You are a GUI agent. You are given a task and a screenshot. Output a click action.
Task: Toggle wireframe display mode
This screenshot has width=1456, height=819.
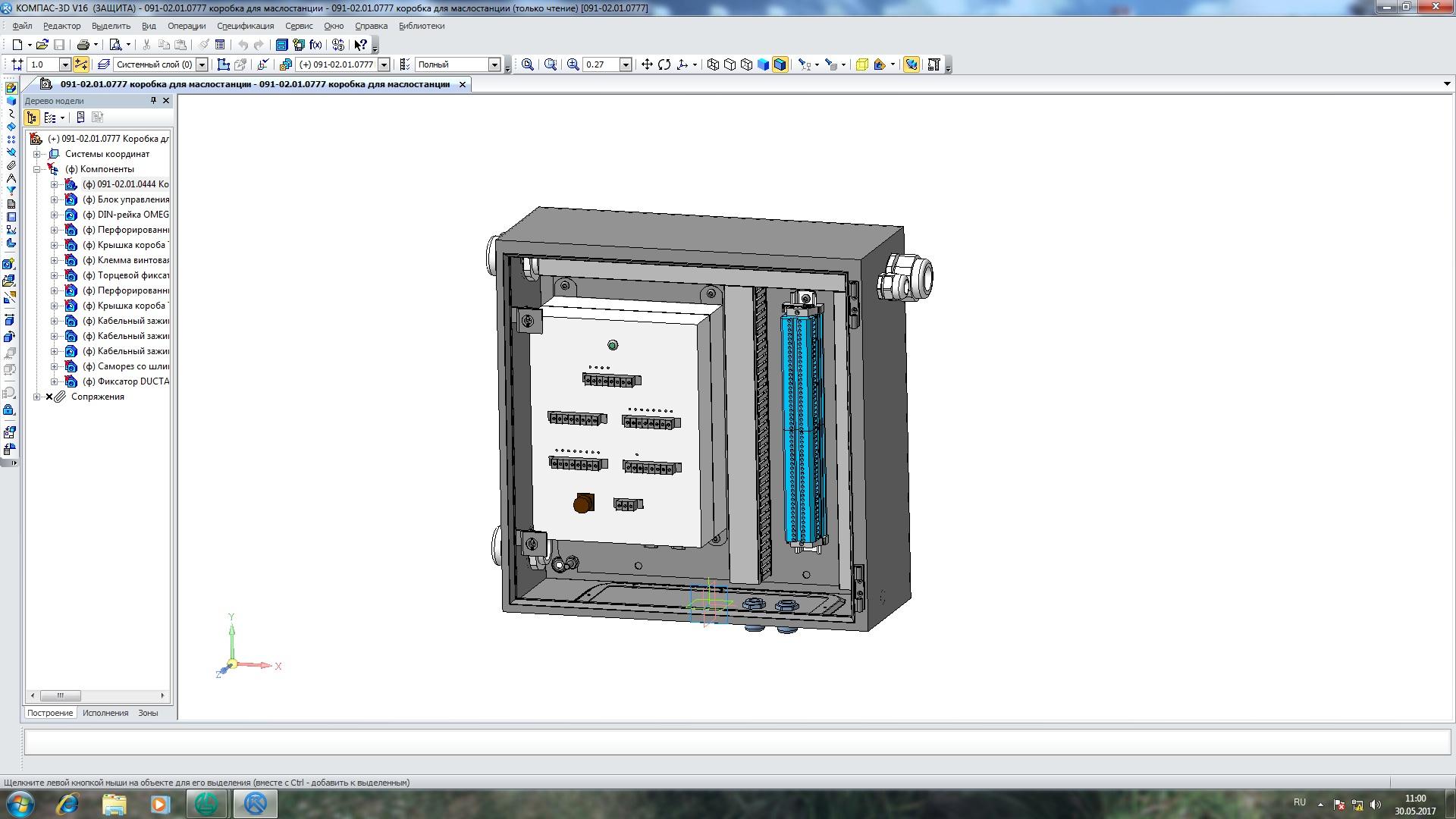tap(713, 64)
